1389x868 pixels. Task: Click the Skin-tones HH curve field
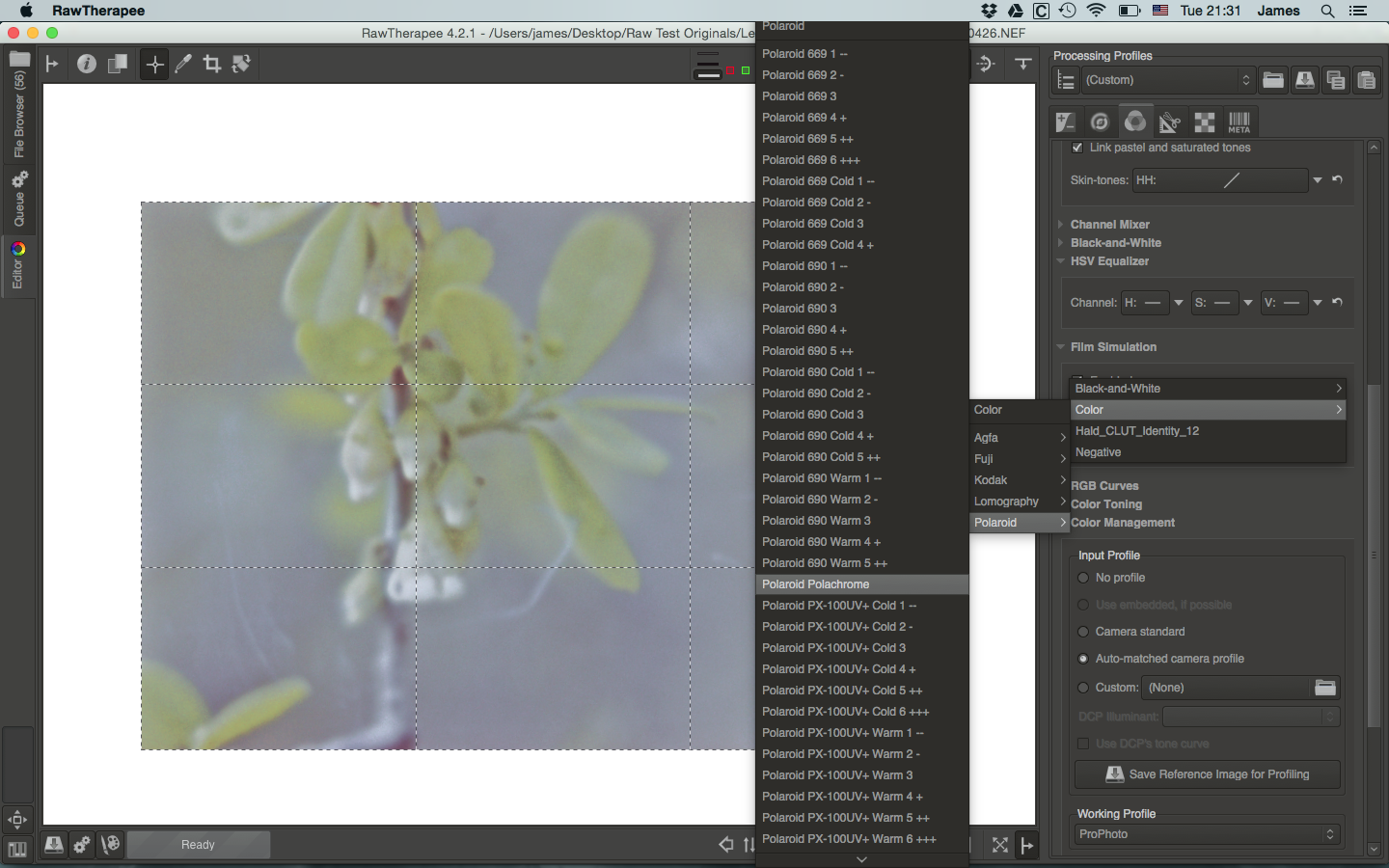(1220, 180)
